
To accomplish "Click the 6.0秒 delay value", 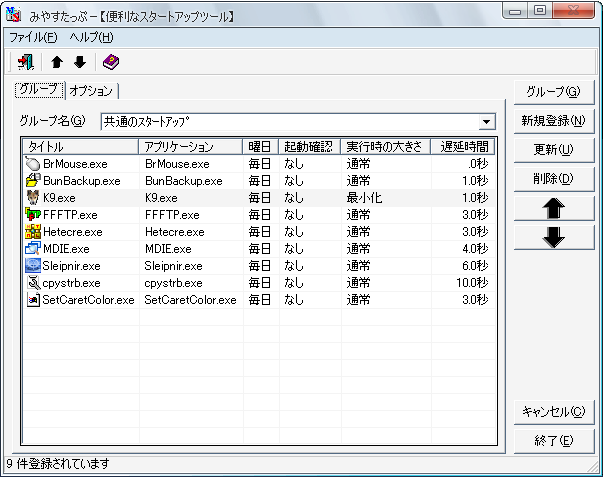I will pos(475,266).
